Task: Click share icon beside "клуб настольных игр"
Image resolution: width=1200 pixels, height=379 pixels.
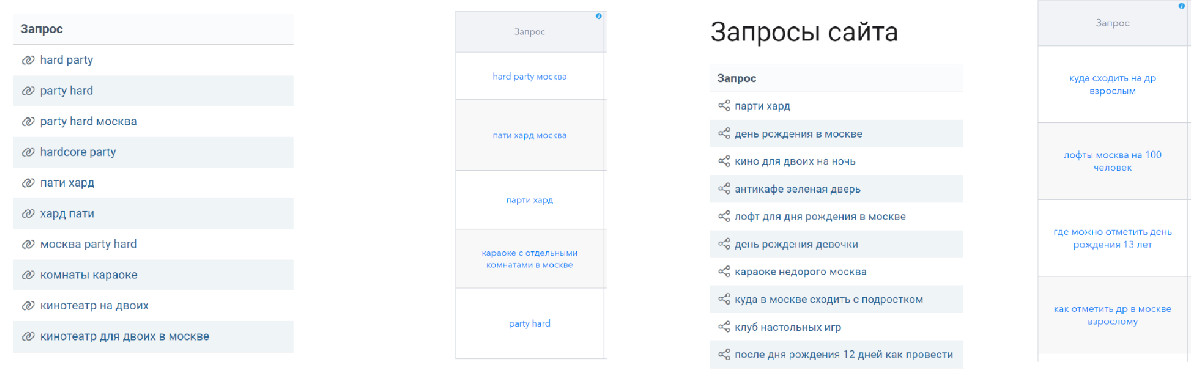Action: [724, 327]
